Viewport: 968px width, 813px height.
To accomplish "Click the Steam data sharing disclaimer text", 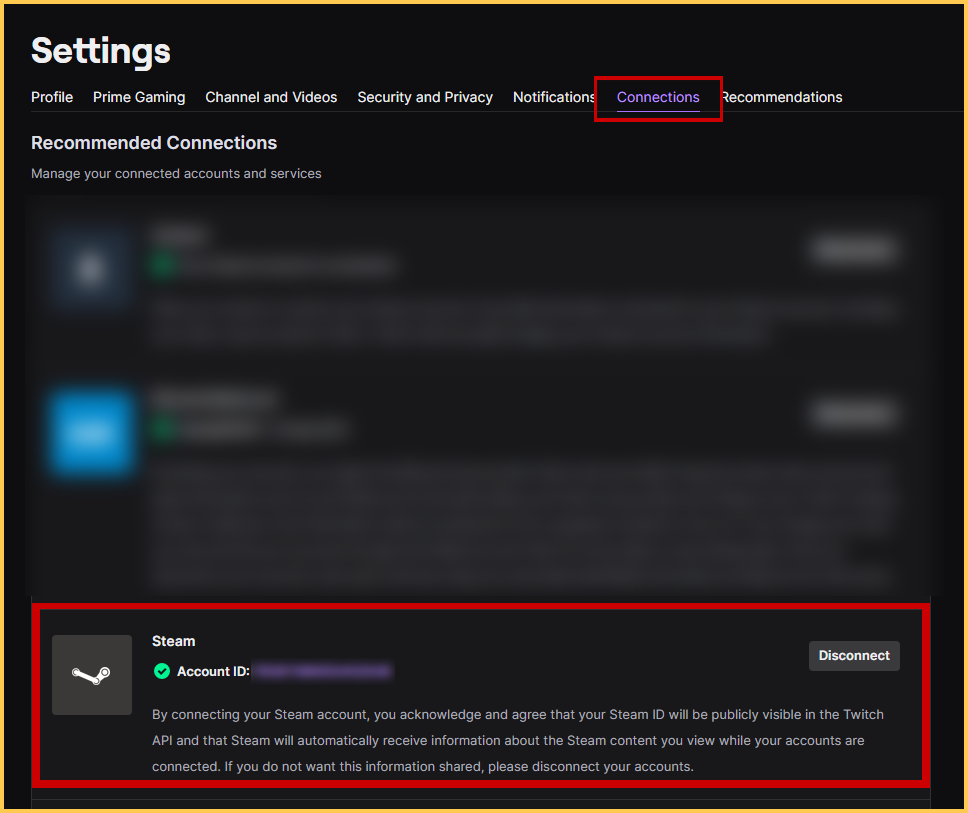I will coord(517,741).
